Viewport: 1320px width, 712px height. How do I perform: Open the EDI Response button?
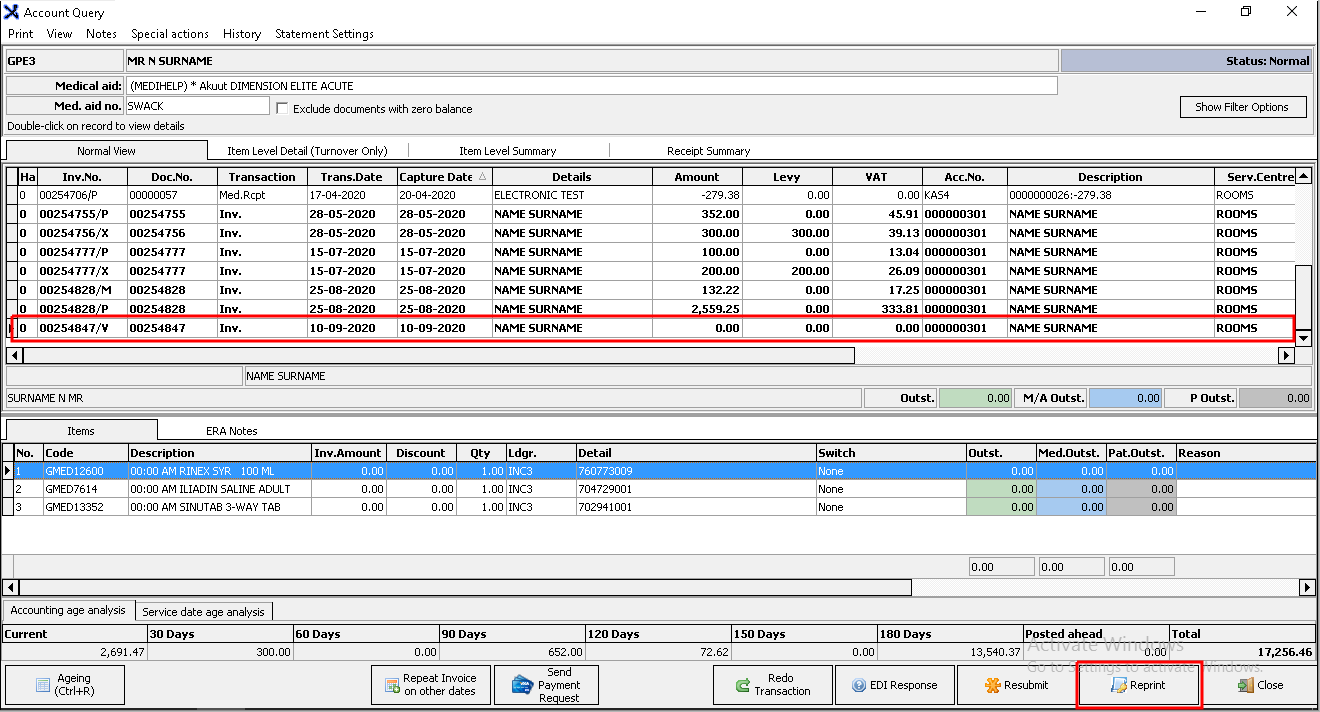click(x=894, y=685)
